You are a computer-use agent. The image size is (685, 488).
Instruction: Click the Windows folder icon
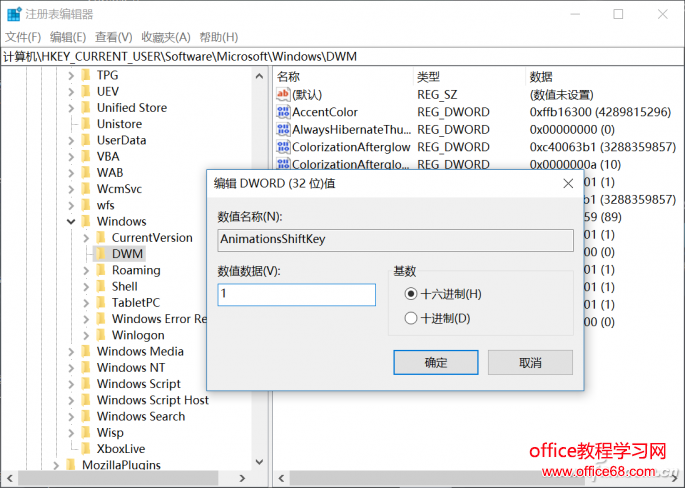(x=86, y=221)
